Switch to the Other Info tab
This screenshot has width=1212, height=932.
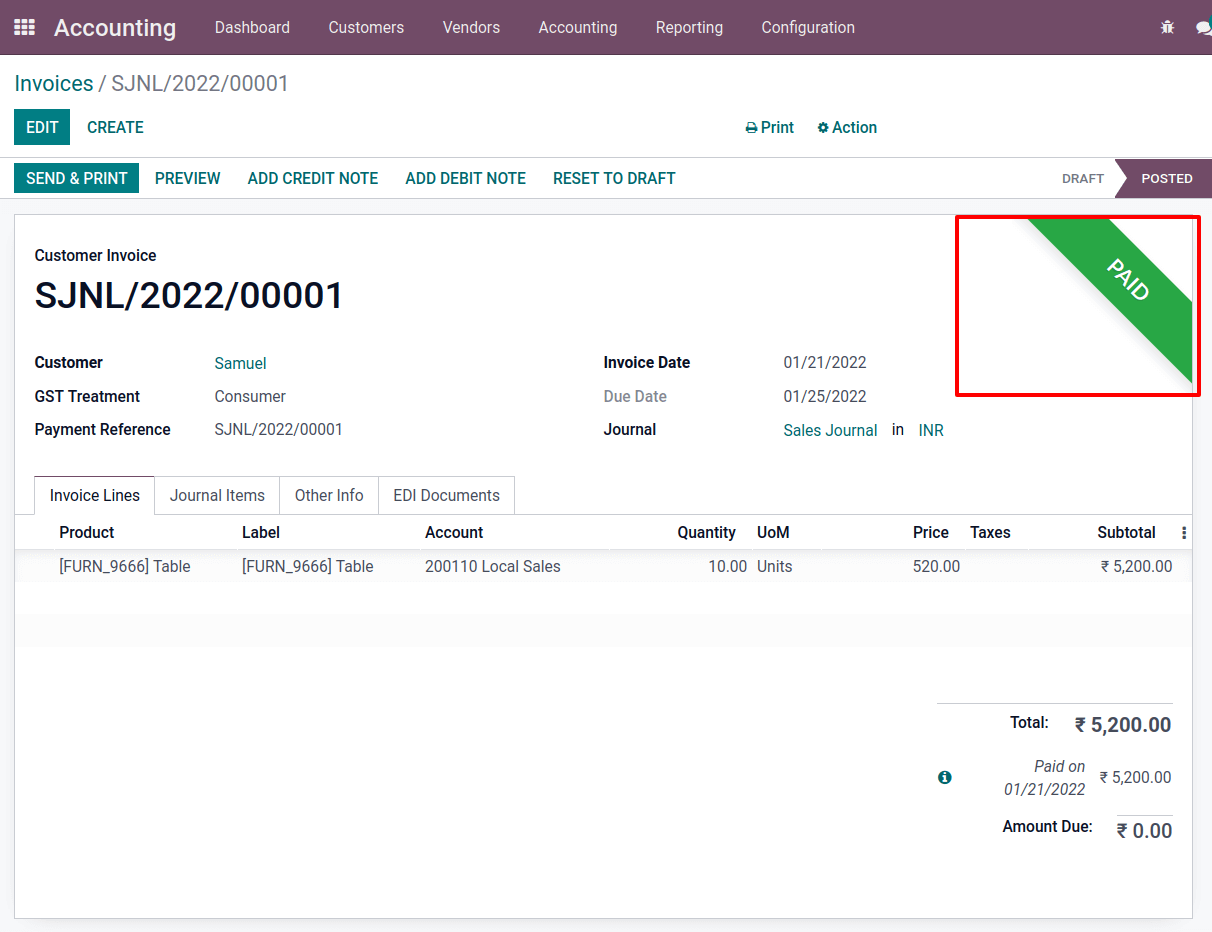click(329, 495)
